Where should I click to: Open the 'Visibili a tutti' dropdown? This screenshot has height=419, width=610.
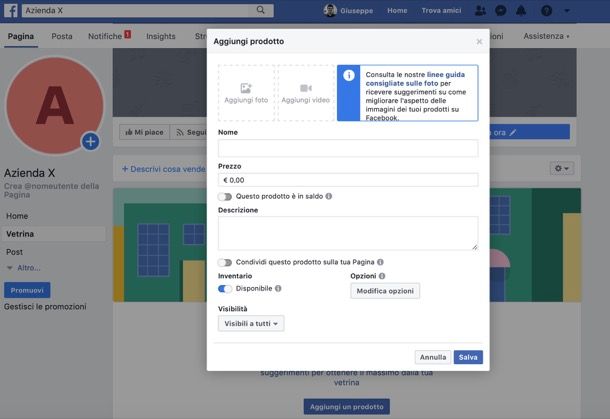click(x=251, y=323)
